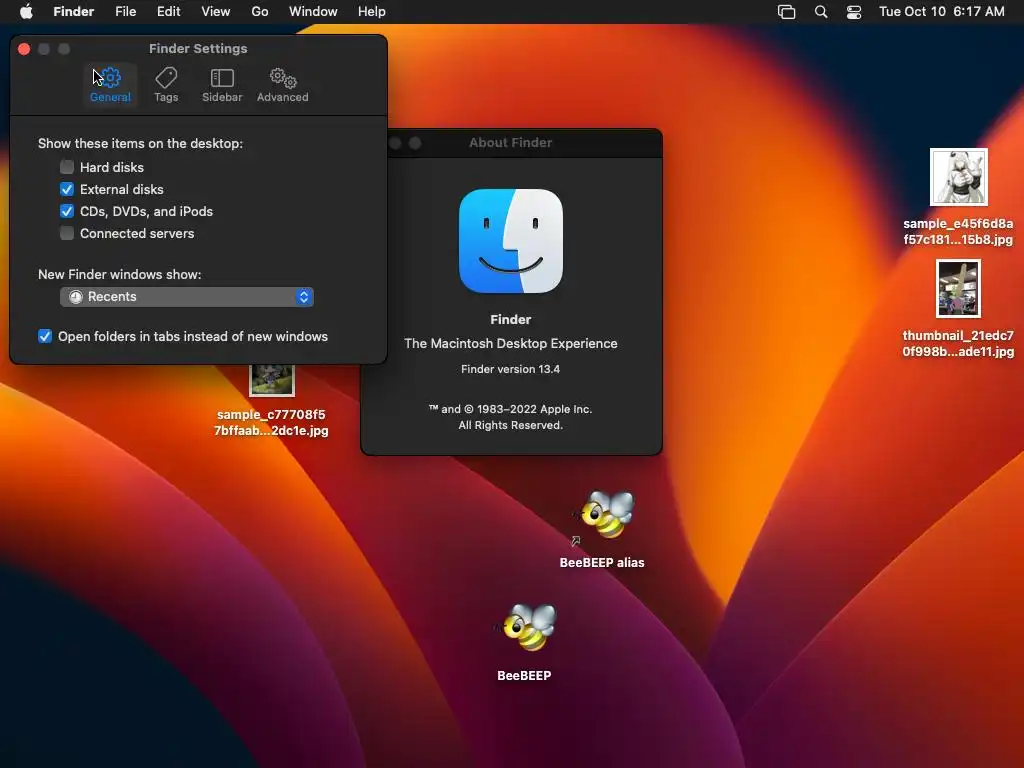Screen dimensions: 1024x768
Task: Open Spotlight search icon
Action: pos(821,12)
